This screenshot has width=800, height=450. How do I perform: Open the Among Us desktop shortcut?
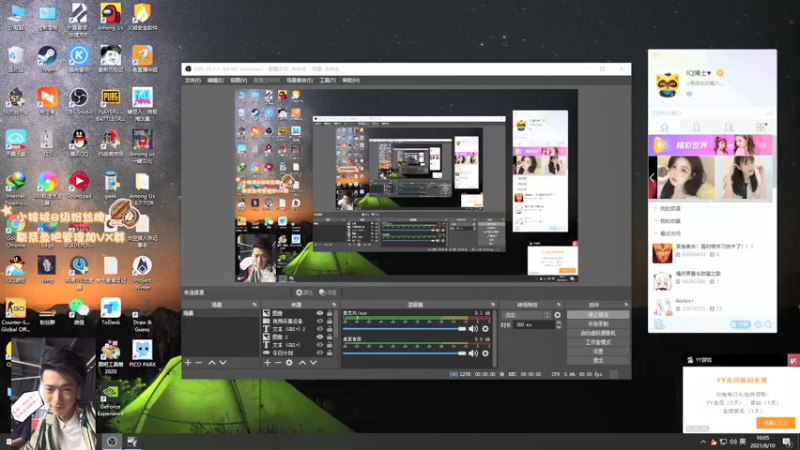[x=110, y=16]
